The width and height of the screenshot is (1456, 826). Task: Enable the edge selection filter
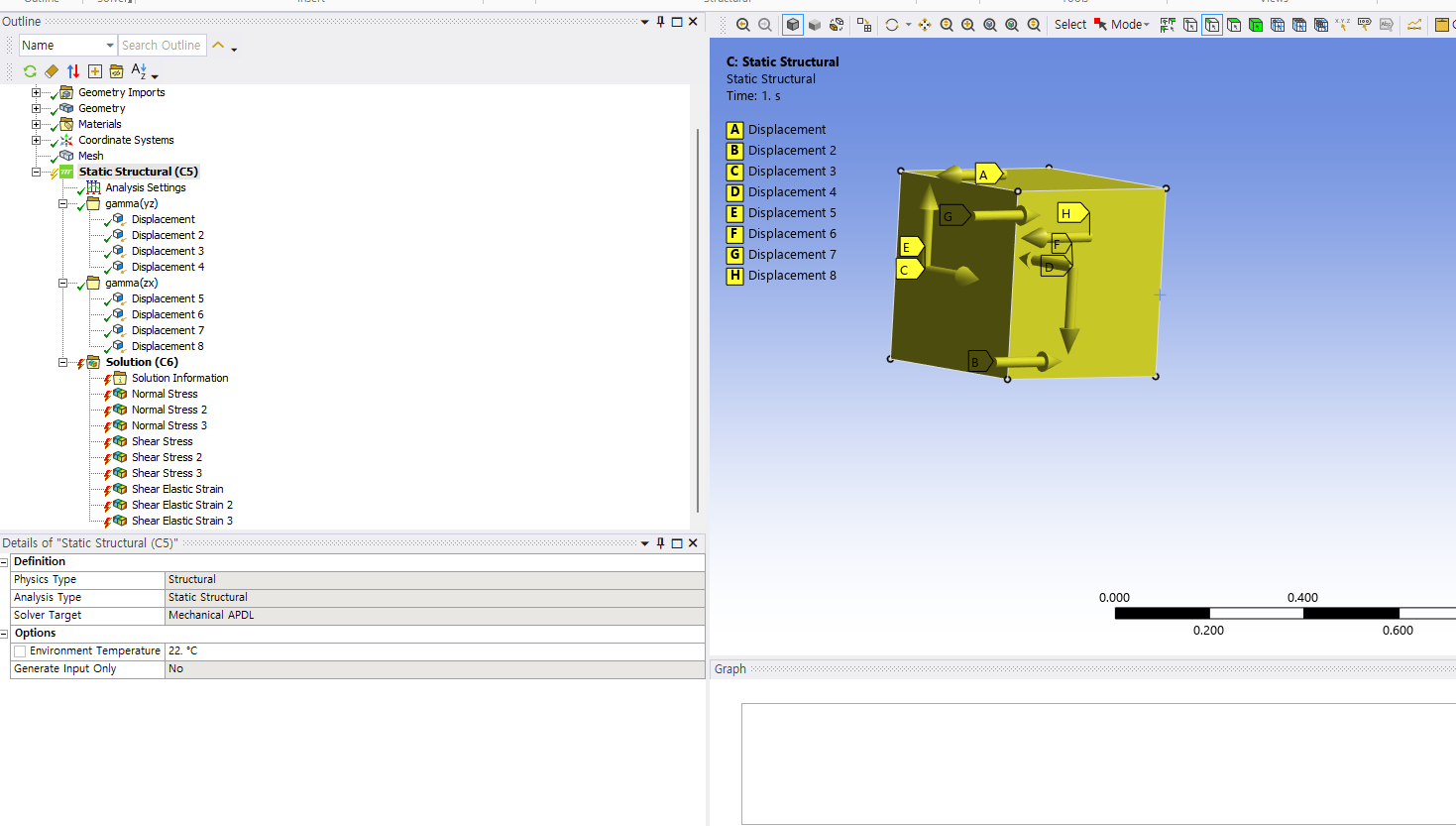tap(1212, 25)
